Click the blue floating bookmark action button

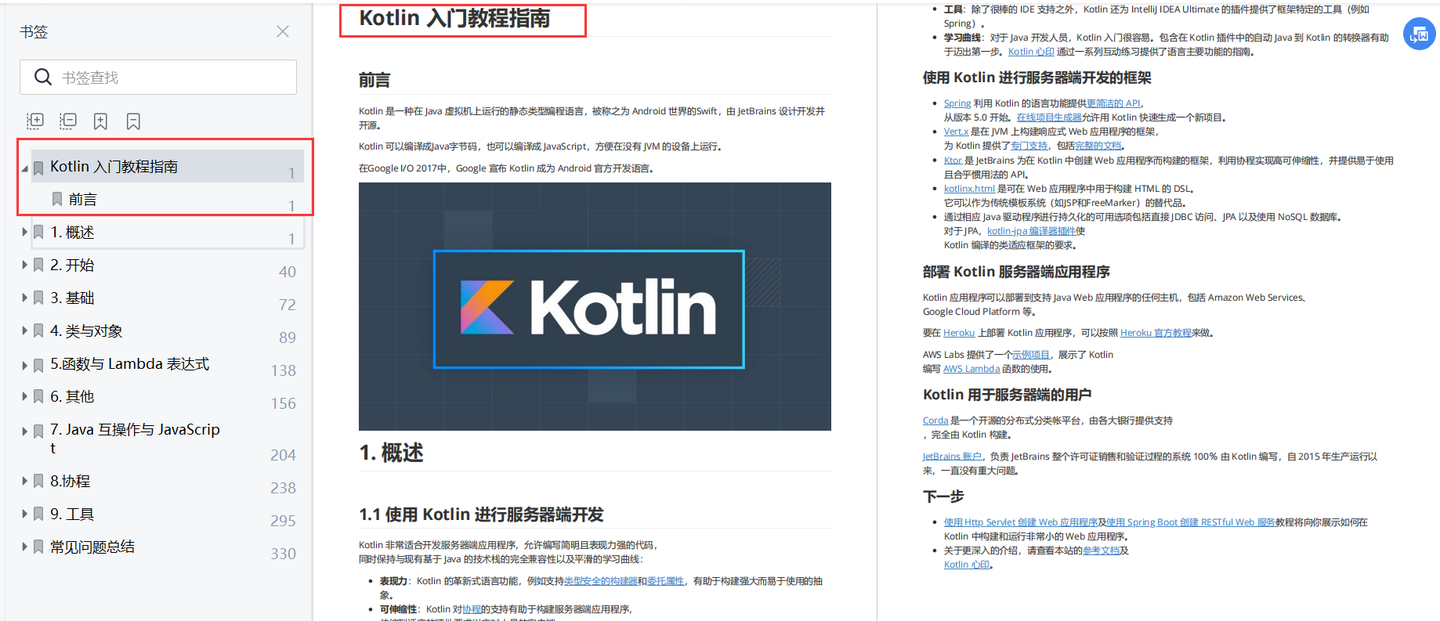[x=1419, y=33]
